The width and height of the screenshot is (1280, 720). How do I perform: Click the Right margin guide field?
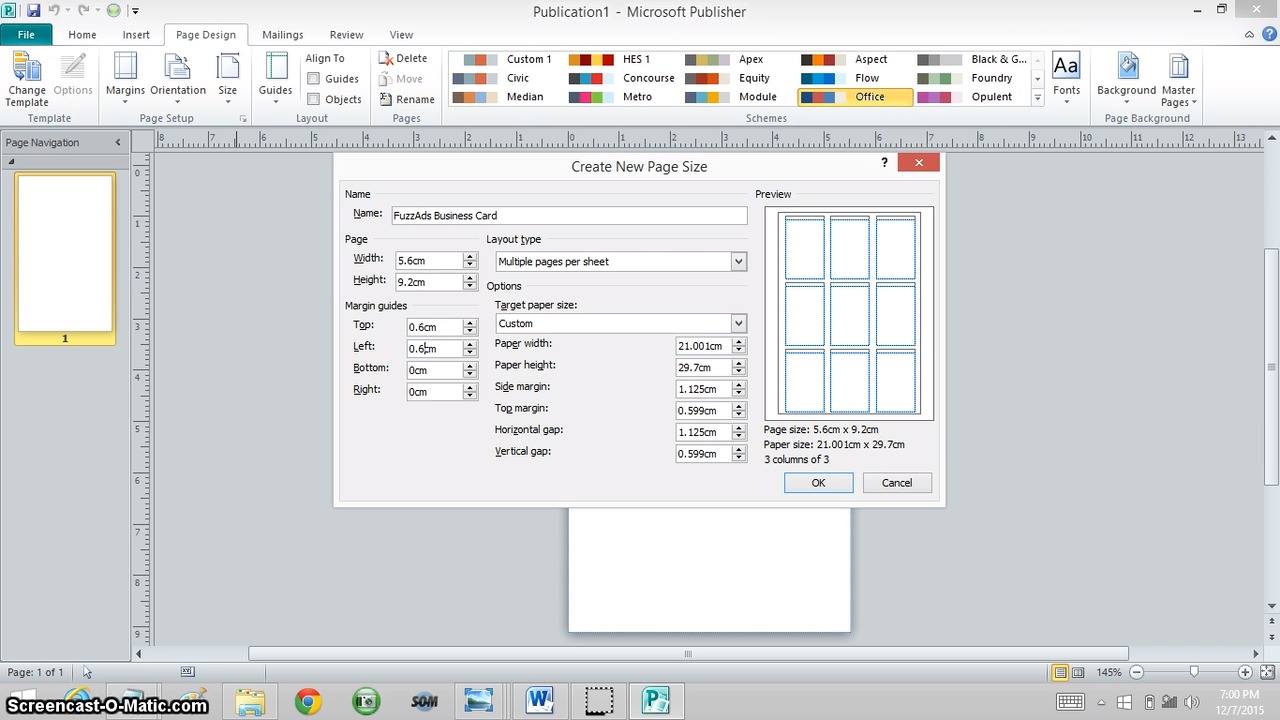pyautogui.click(x=435, y=392)
